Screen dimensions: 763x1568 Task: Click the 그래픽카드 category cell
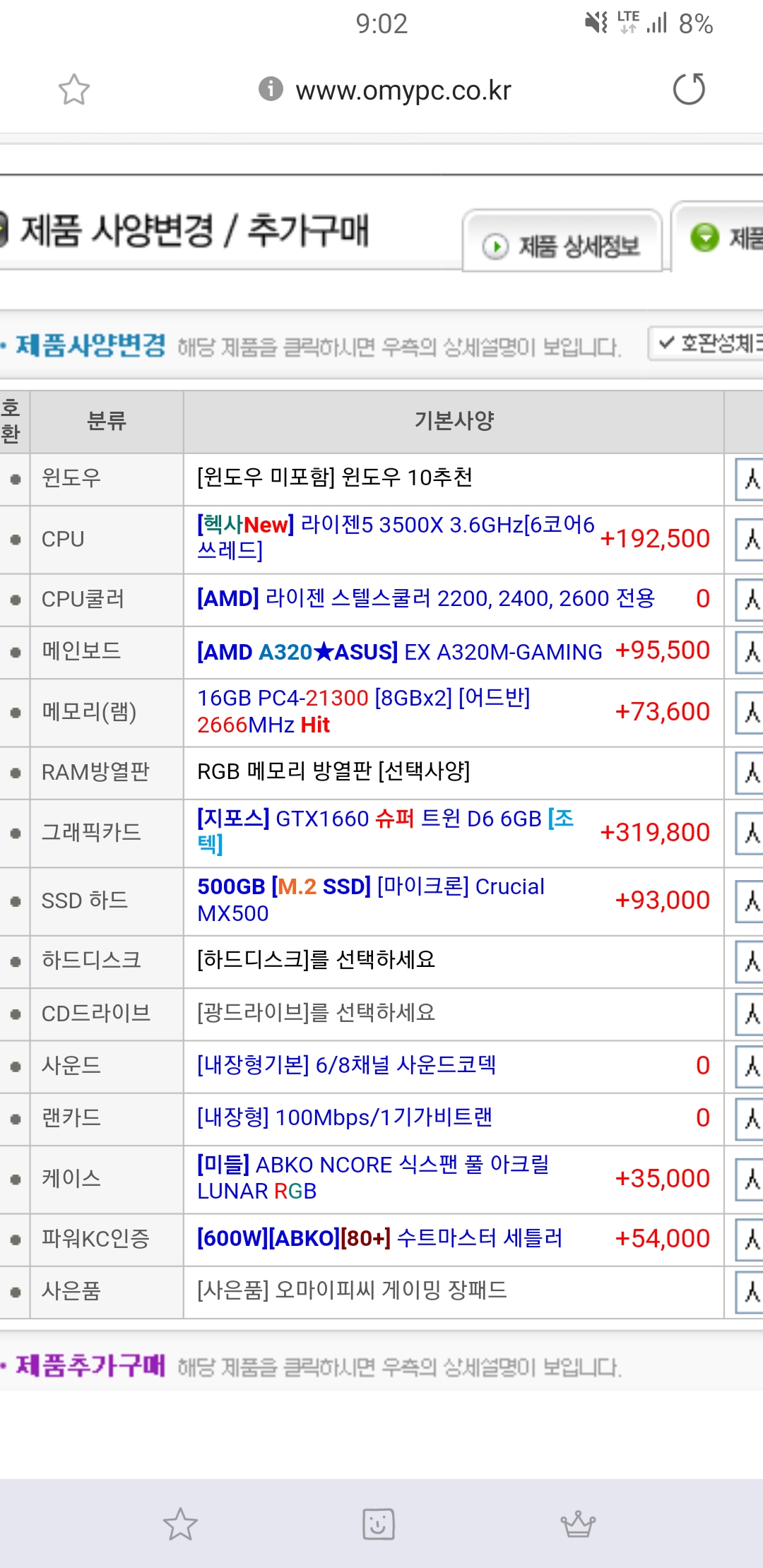click(106, 833)
